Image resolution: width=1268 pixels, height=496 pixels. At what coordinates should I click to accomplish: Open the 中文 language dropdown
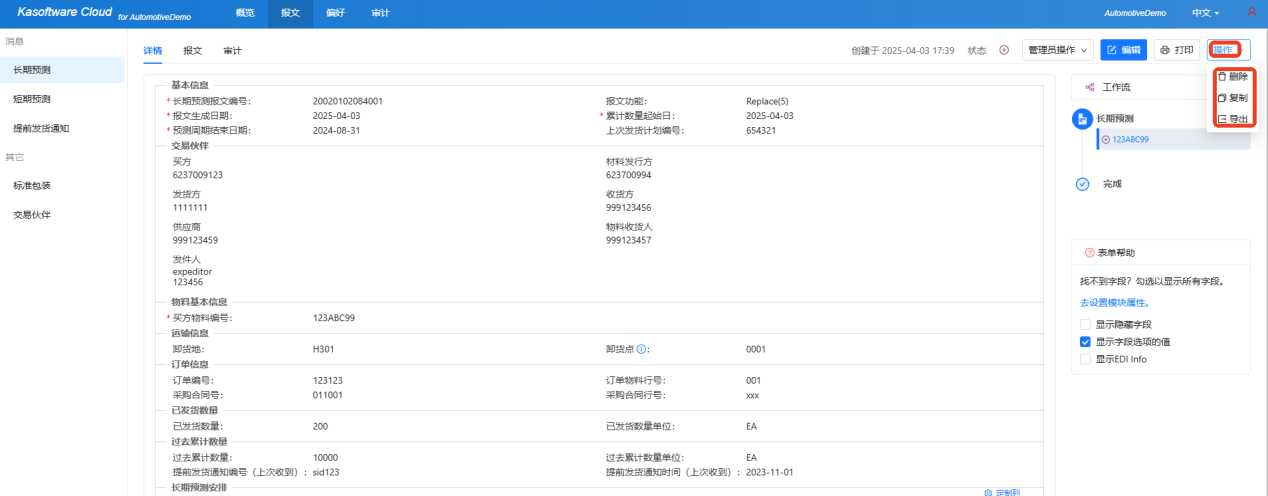coord(1205,13)
